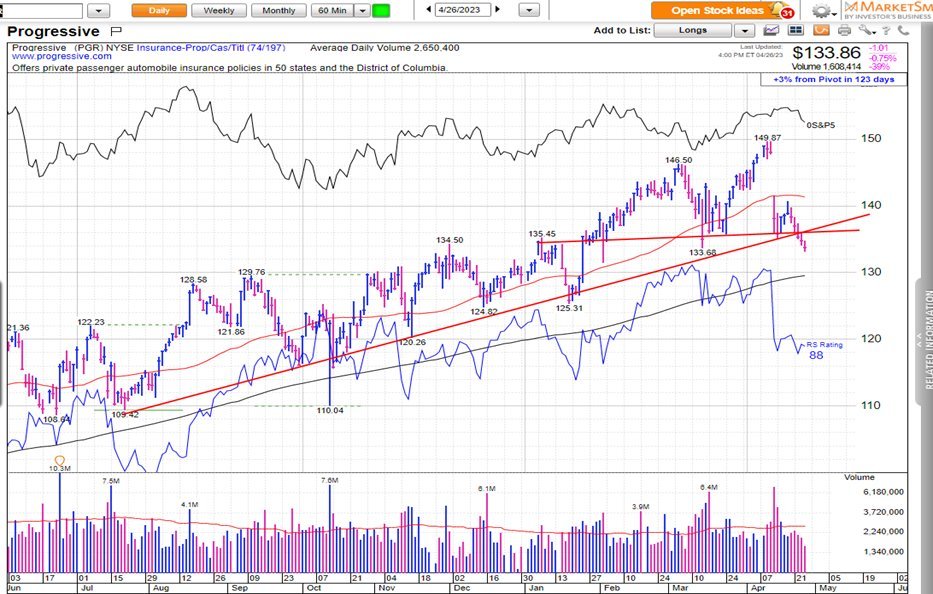Click the RS Rating 88 label

(824, 351)
